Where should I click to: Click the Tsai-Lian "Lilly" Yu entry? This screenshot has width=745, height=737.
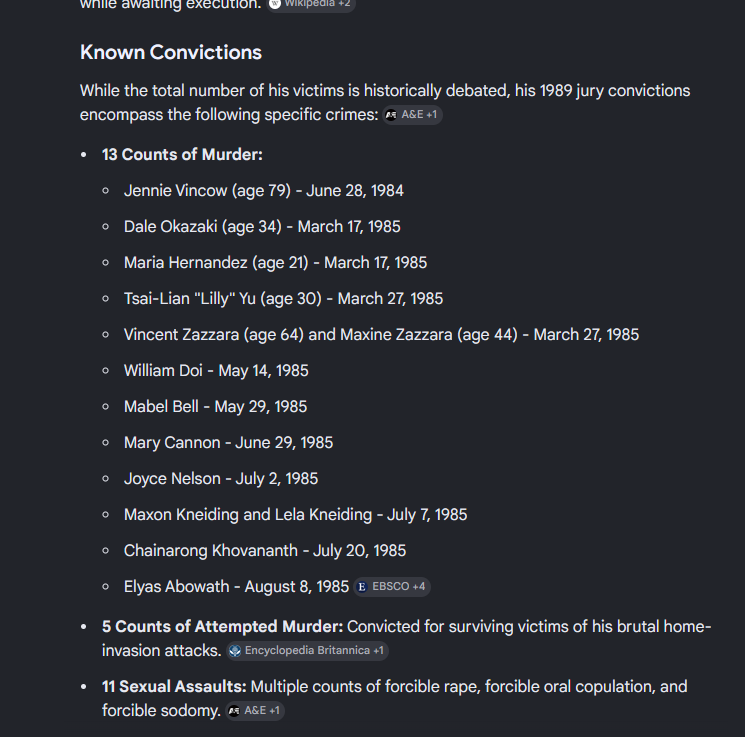click(x=284, y=298)
